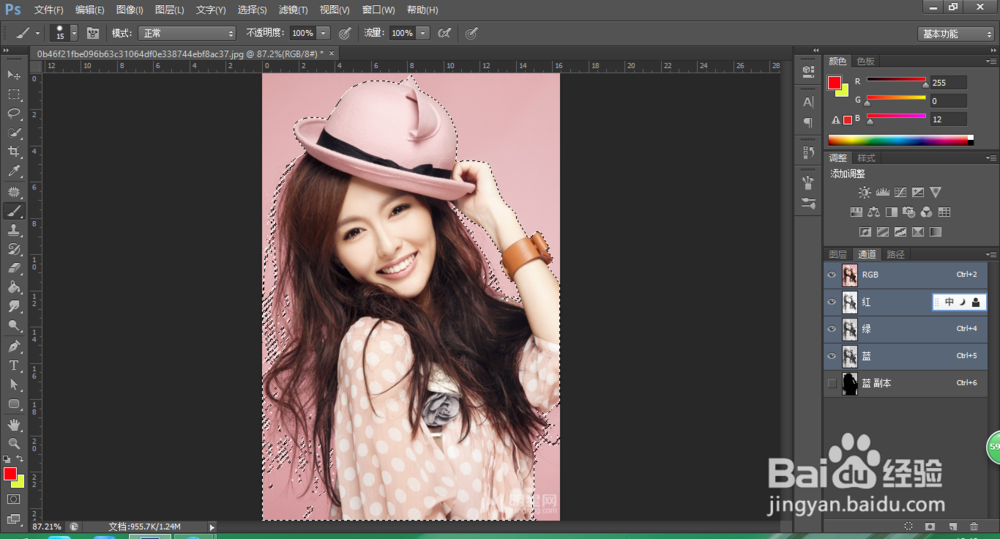This screenshot has width=1000, height=539.
Task: Select the Pen tool
Action: tap(13, 346)
